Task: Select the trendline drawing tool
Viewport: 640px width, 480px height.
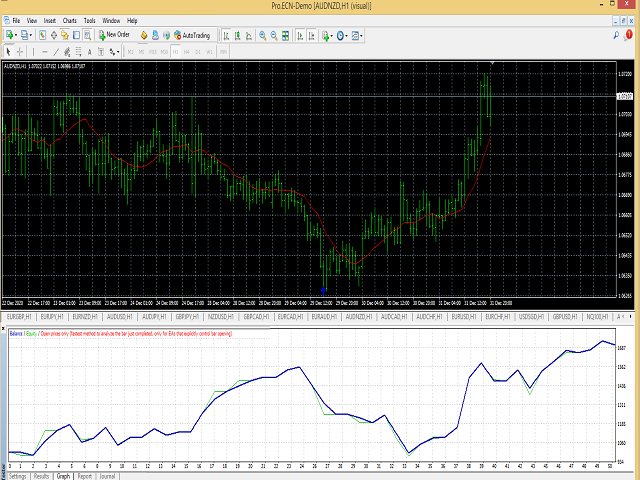Action: [56, 52]
